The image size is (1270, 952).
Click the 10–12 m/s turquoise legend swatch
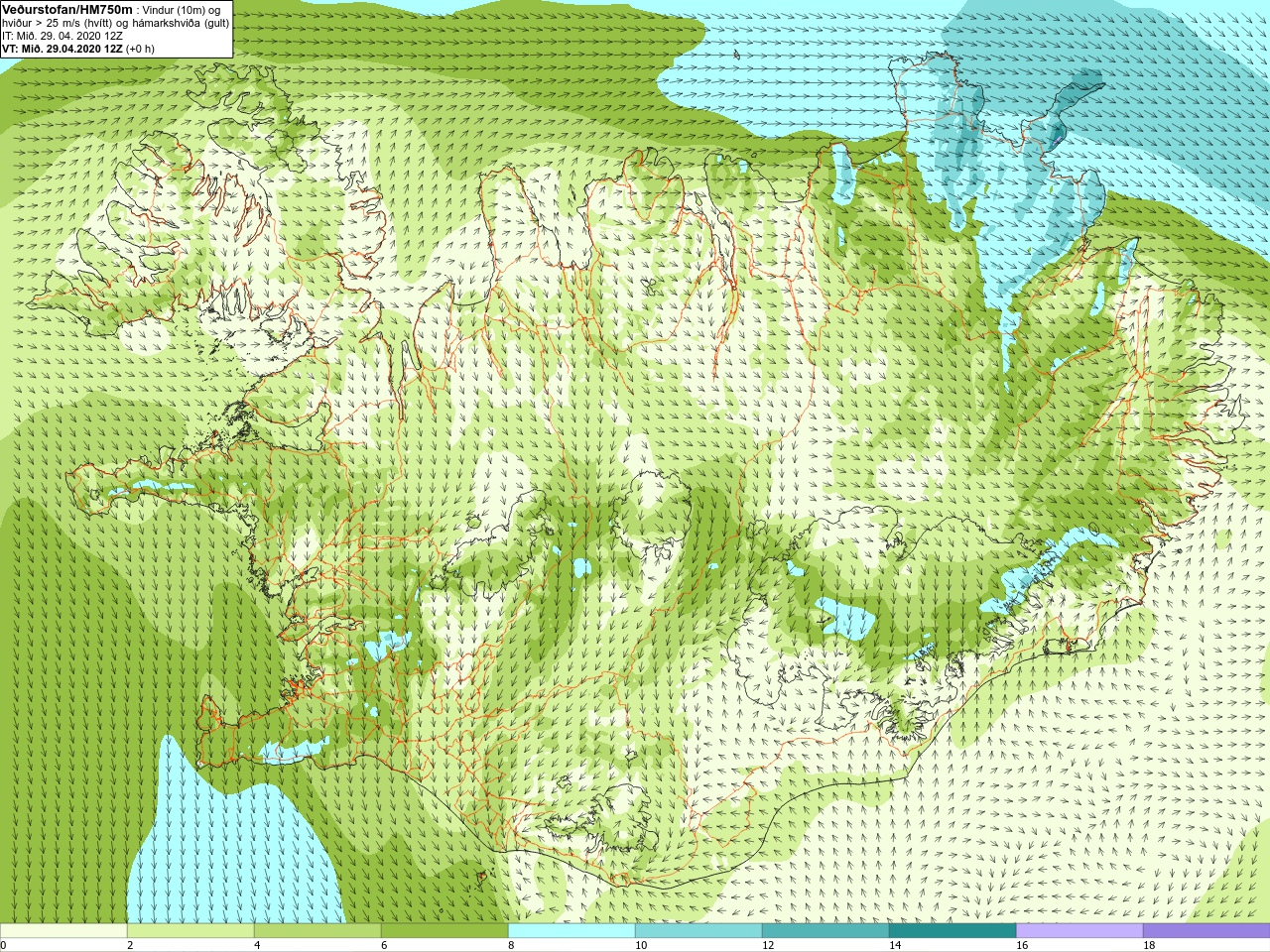698,931
